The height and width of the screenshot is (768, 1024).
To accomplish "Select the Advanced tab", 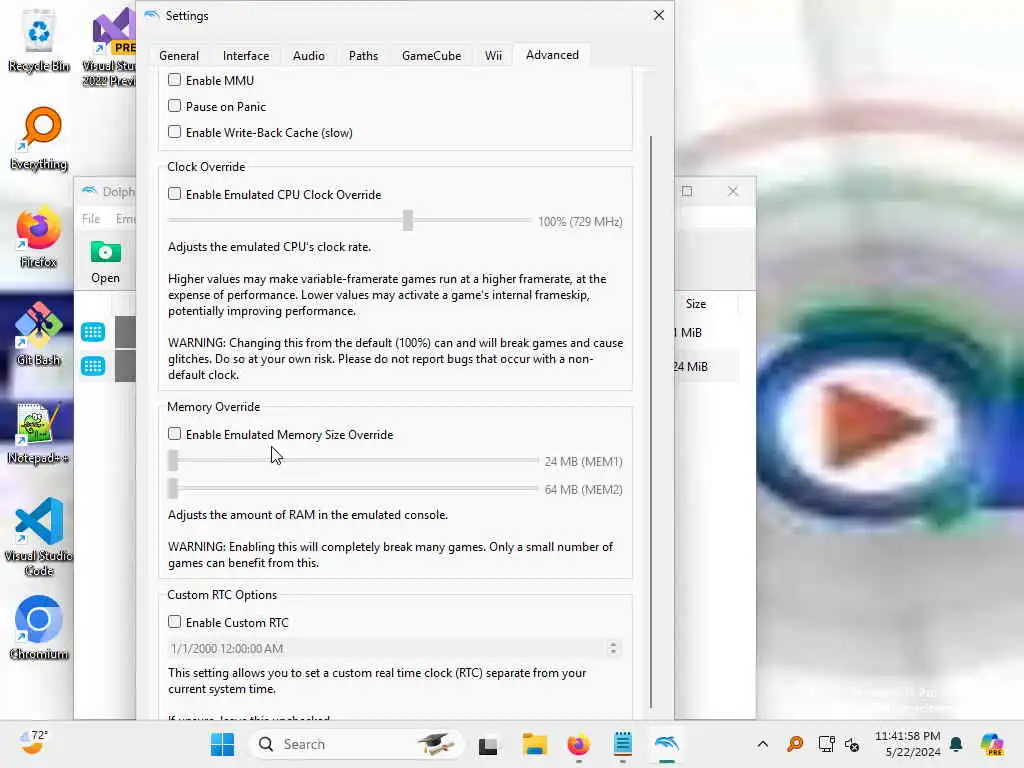I will [x=552, y=55].
